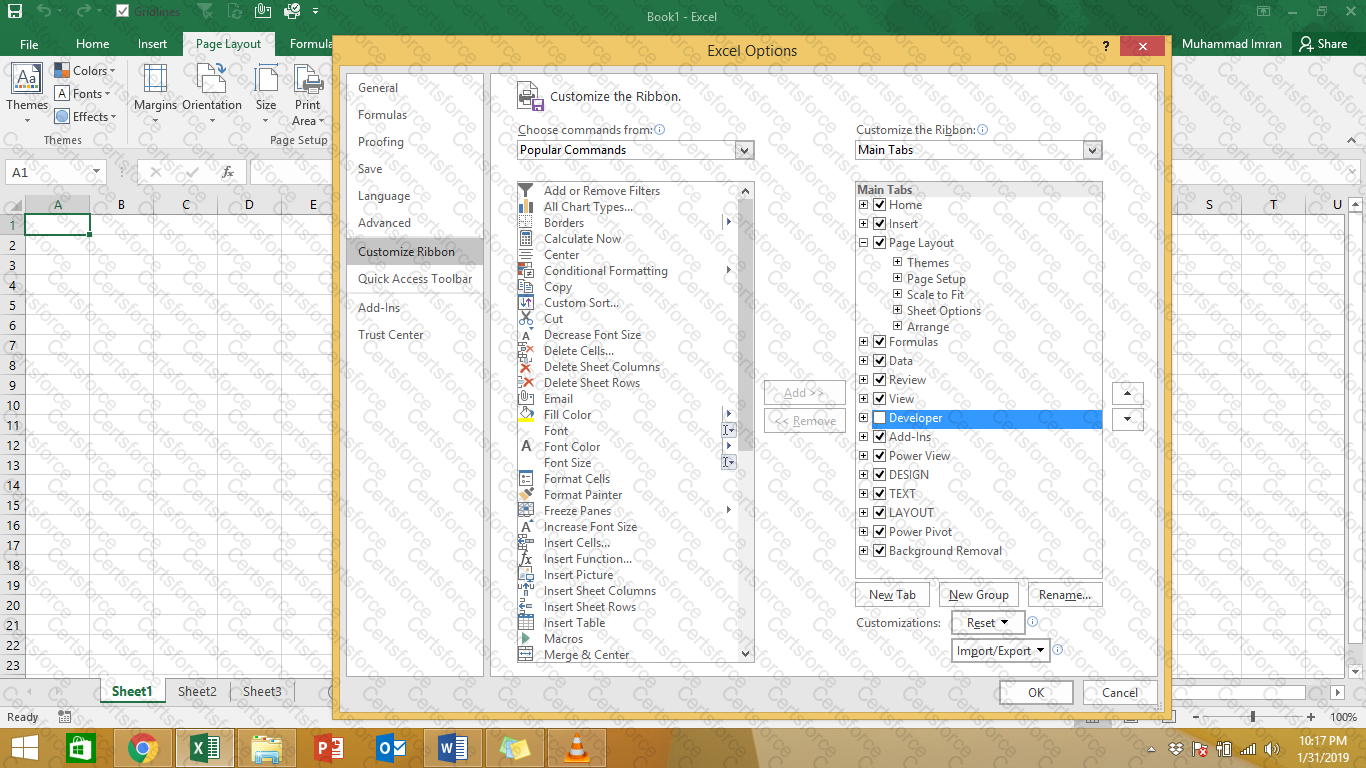
Task: Switch to the Sheet2 worksheet tab
Action: coord(197,692)
